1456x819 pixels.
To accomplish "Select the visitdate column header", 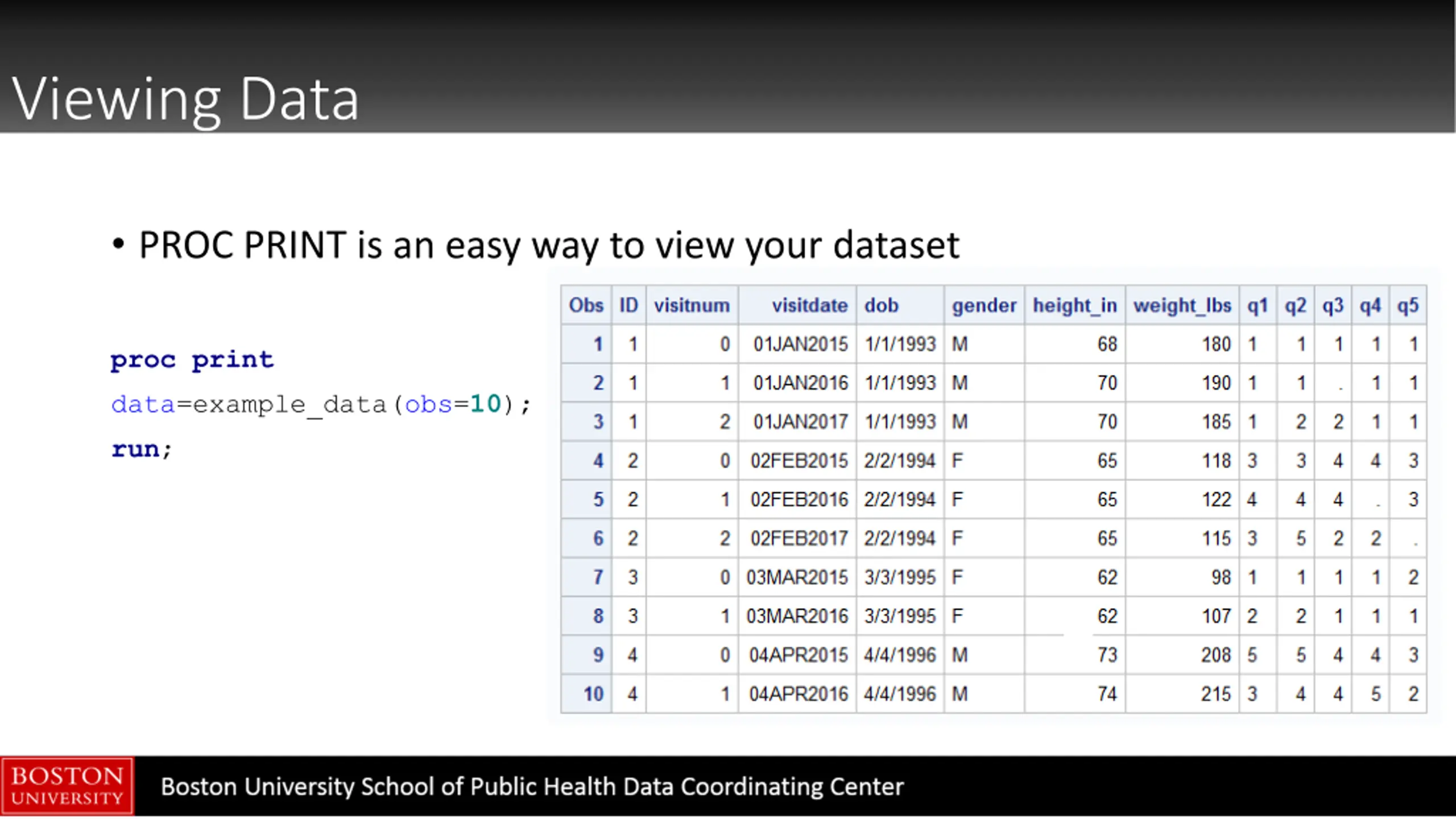I will pyautogui.click(x=809, y=305).
